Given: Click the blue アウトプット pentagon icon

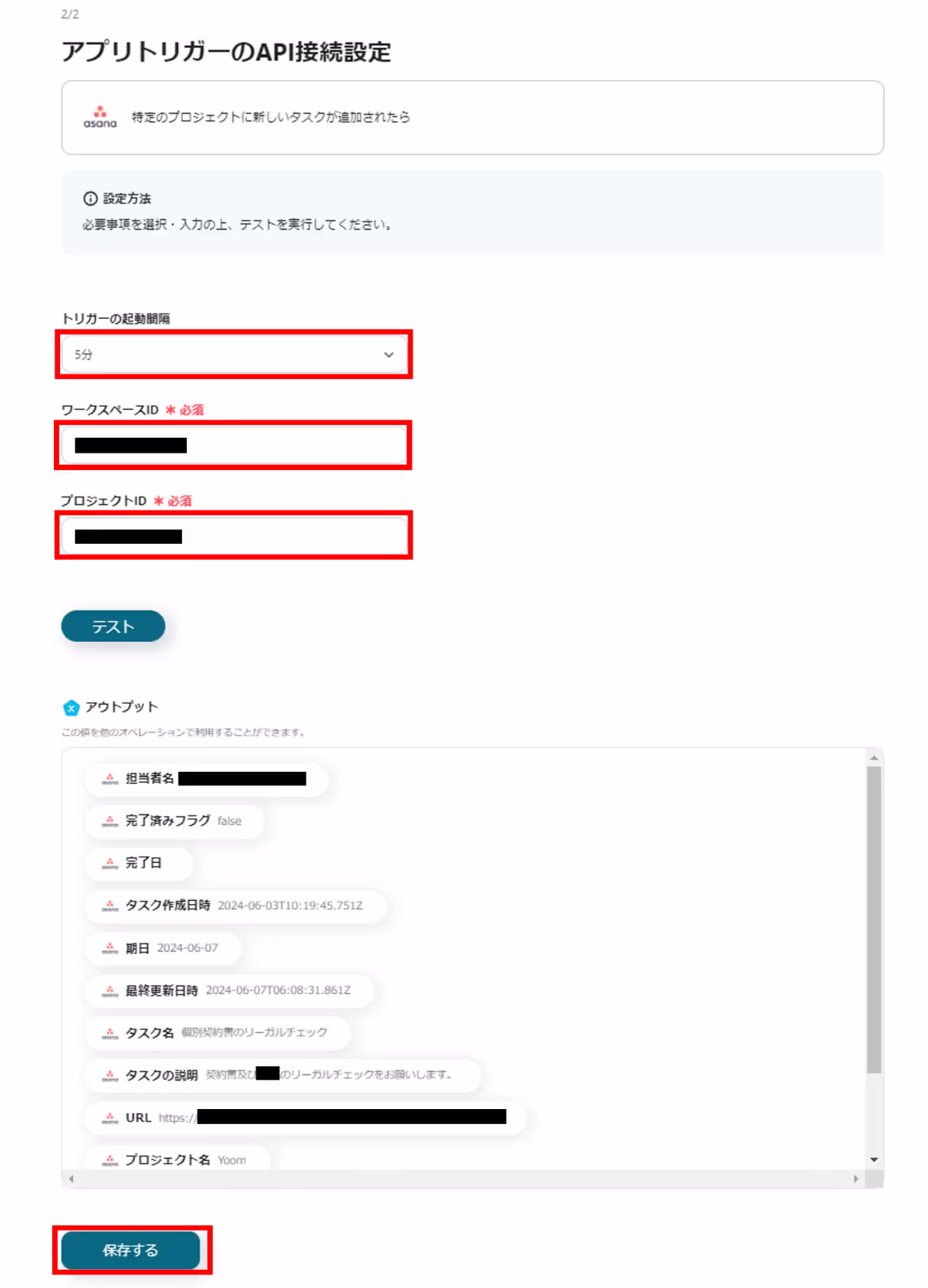Looking at the screenshot, I should click(71, 707).
